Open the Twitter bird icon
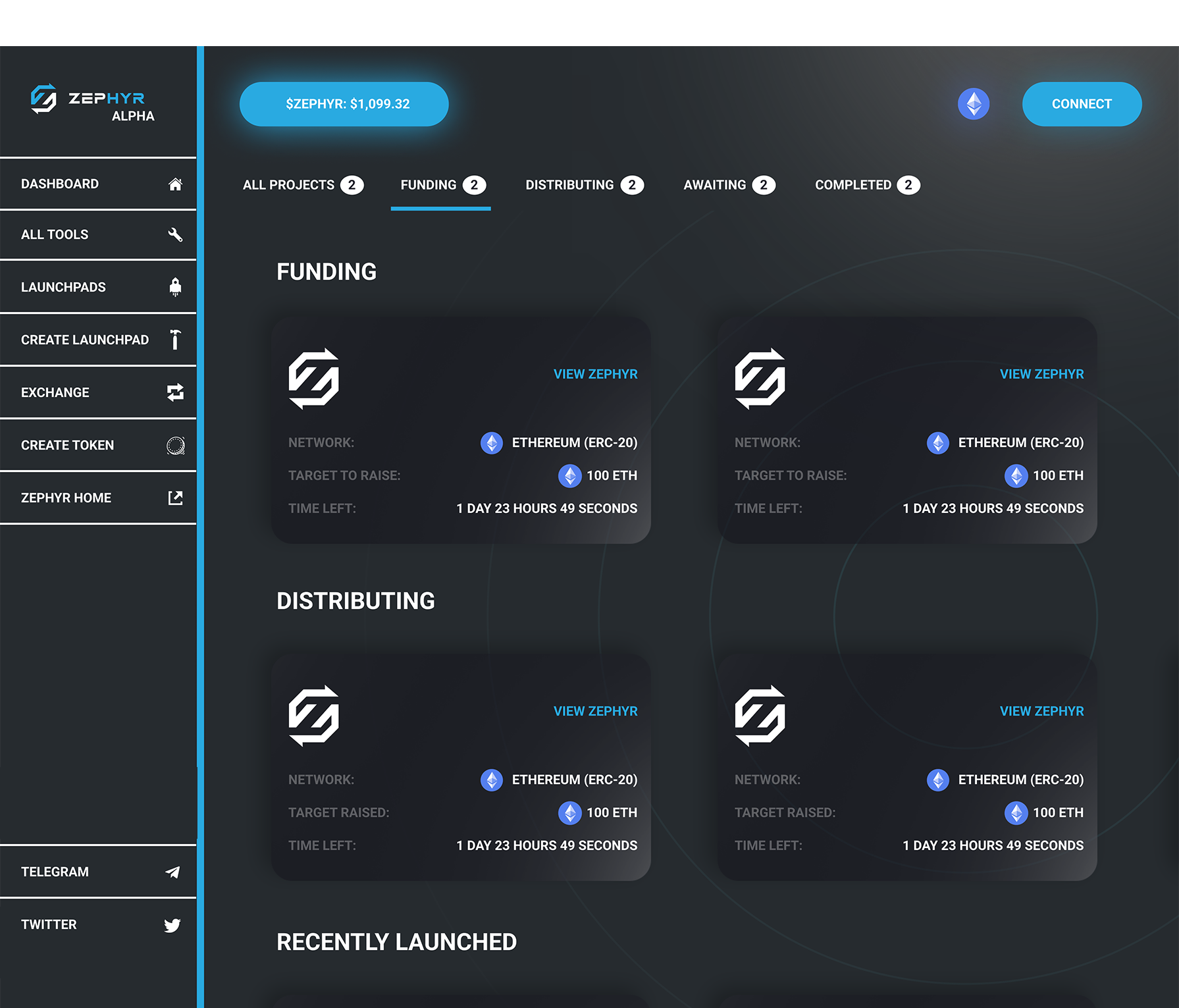 172,925
